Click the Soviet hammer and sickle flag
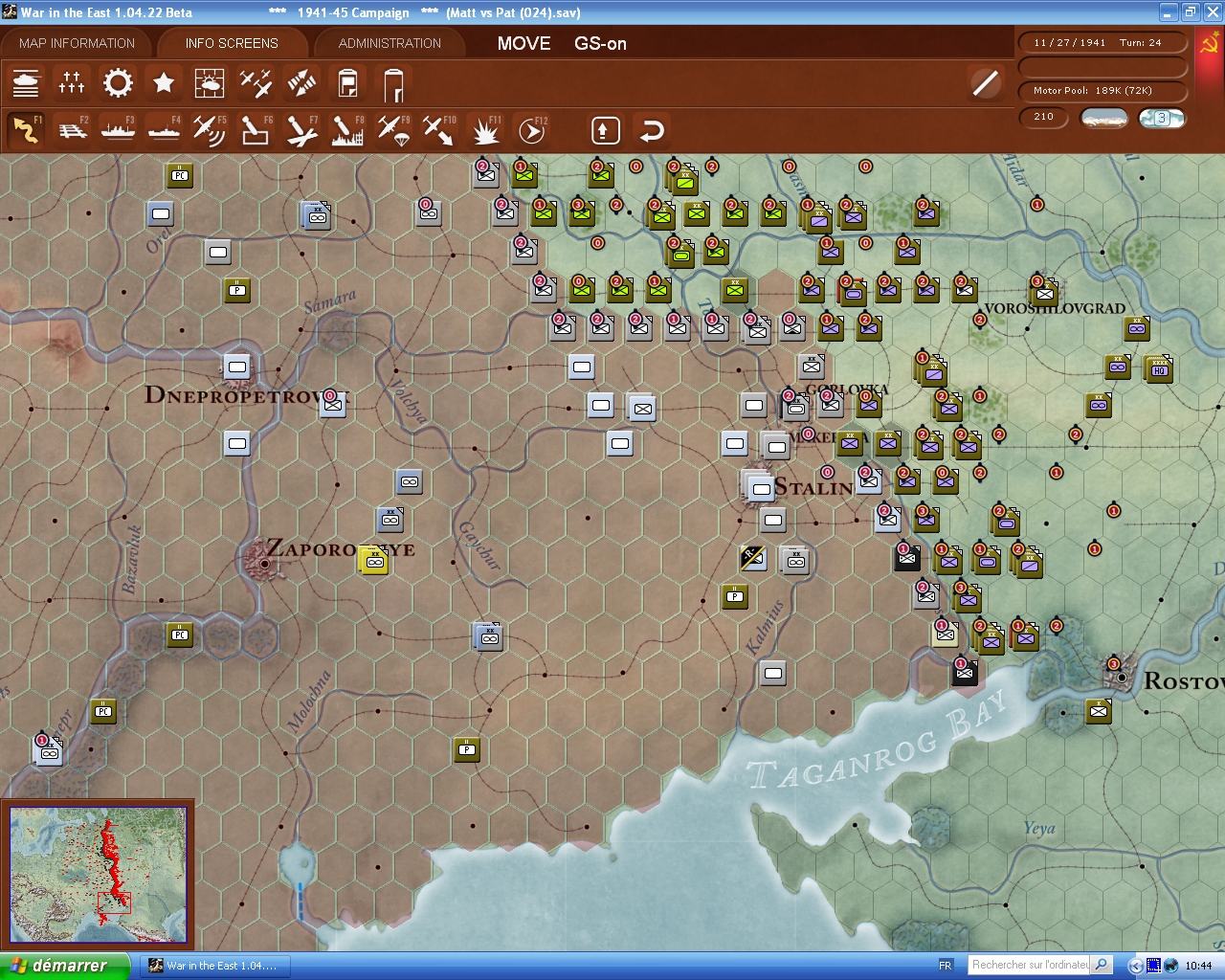1225x980 pixels. tap(1209, 44)
